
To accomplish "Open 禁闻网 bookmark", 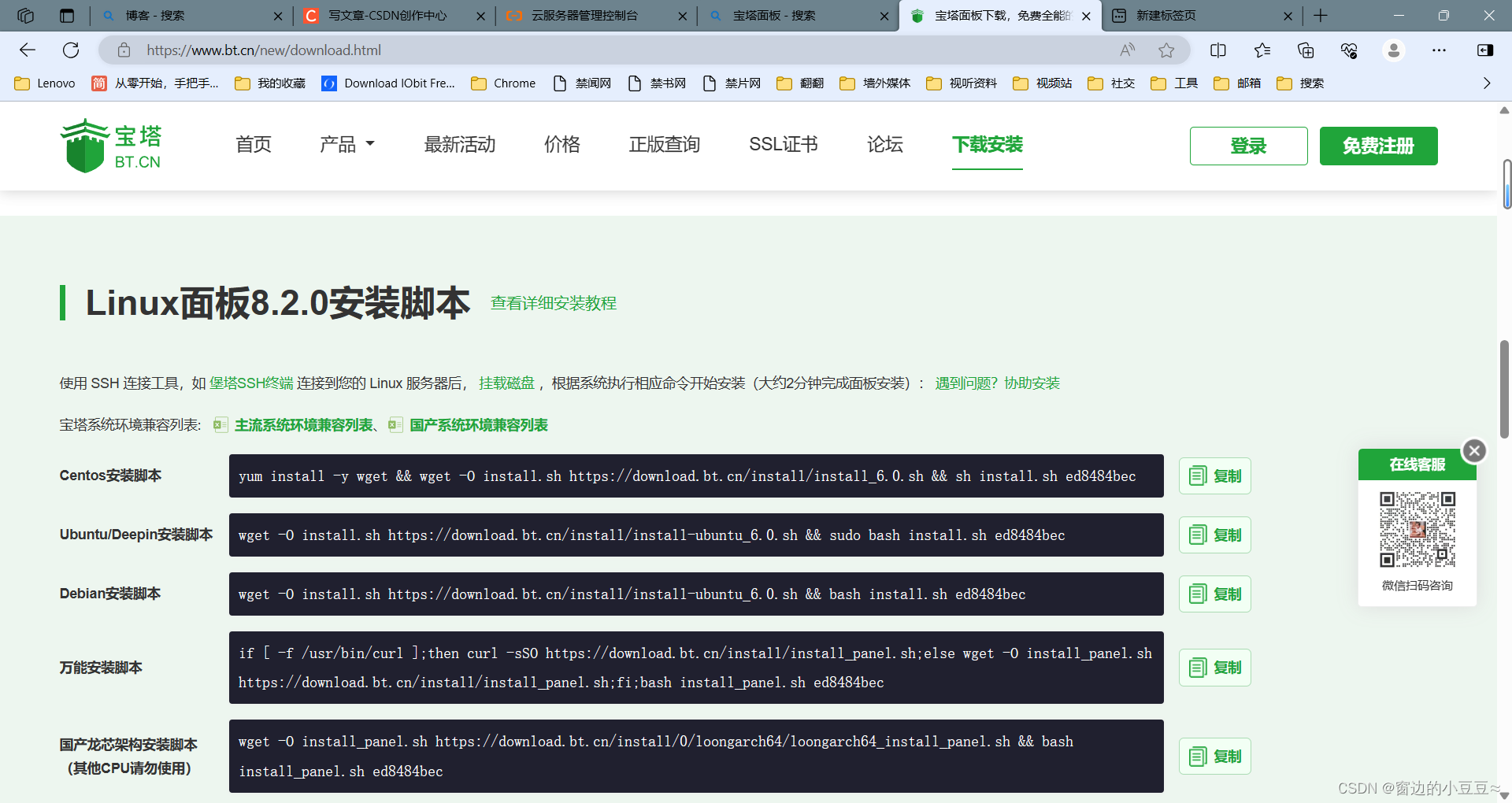I will coord(582,83).
